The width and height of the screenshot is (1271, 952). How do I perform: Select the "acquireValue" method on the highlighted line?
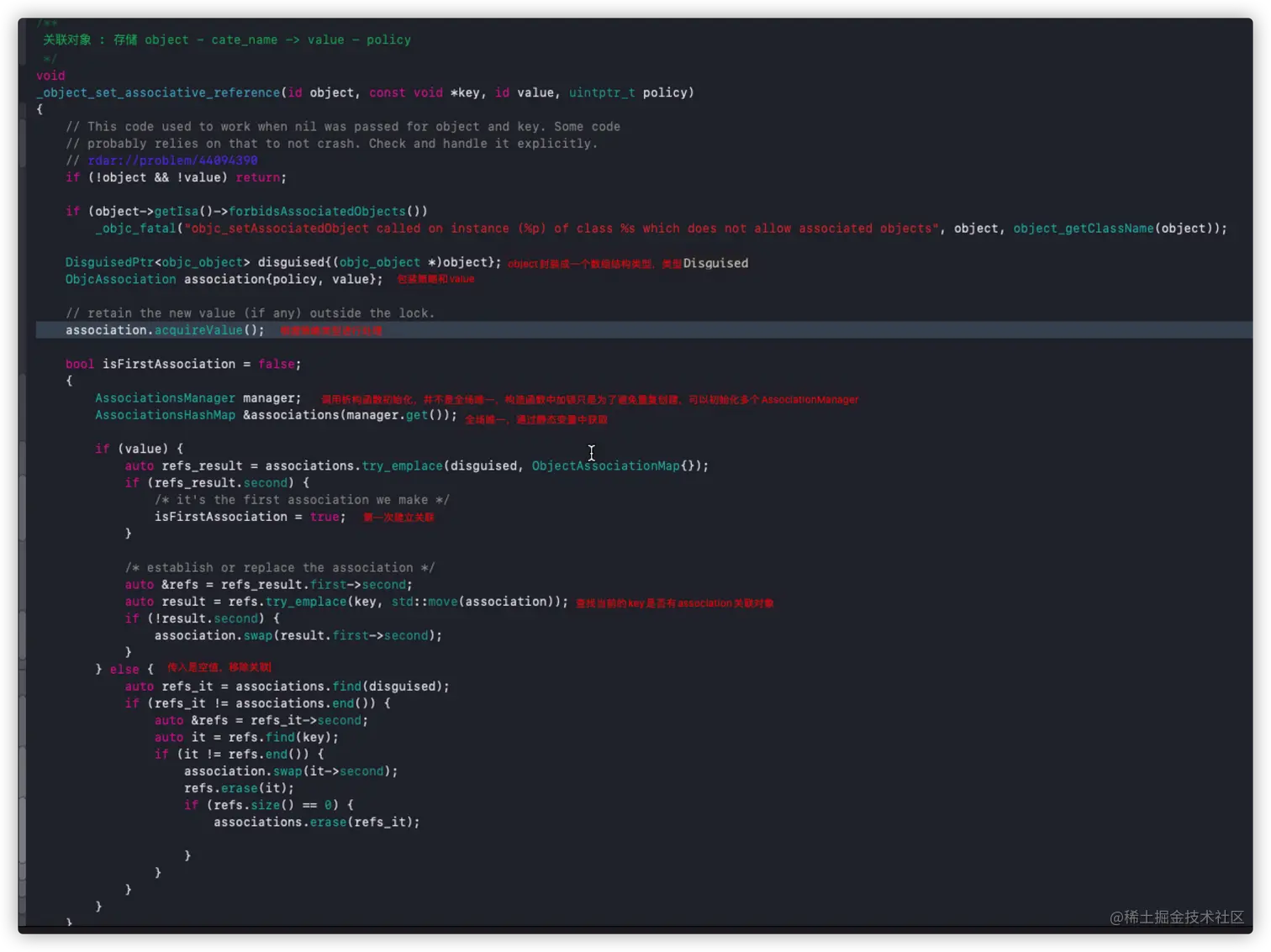pyautogui.click(x=198, y=330)
